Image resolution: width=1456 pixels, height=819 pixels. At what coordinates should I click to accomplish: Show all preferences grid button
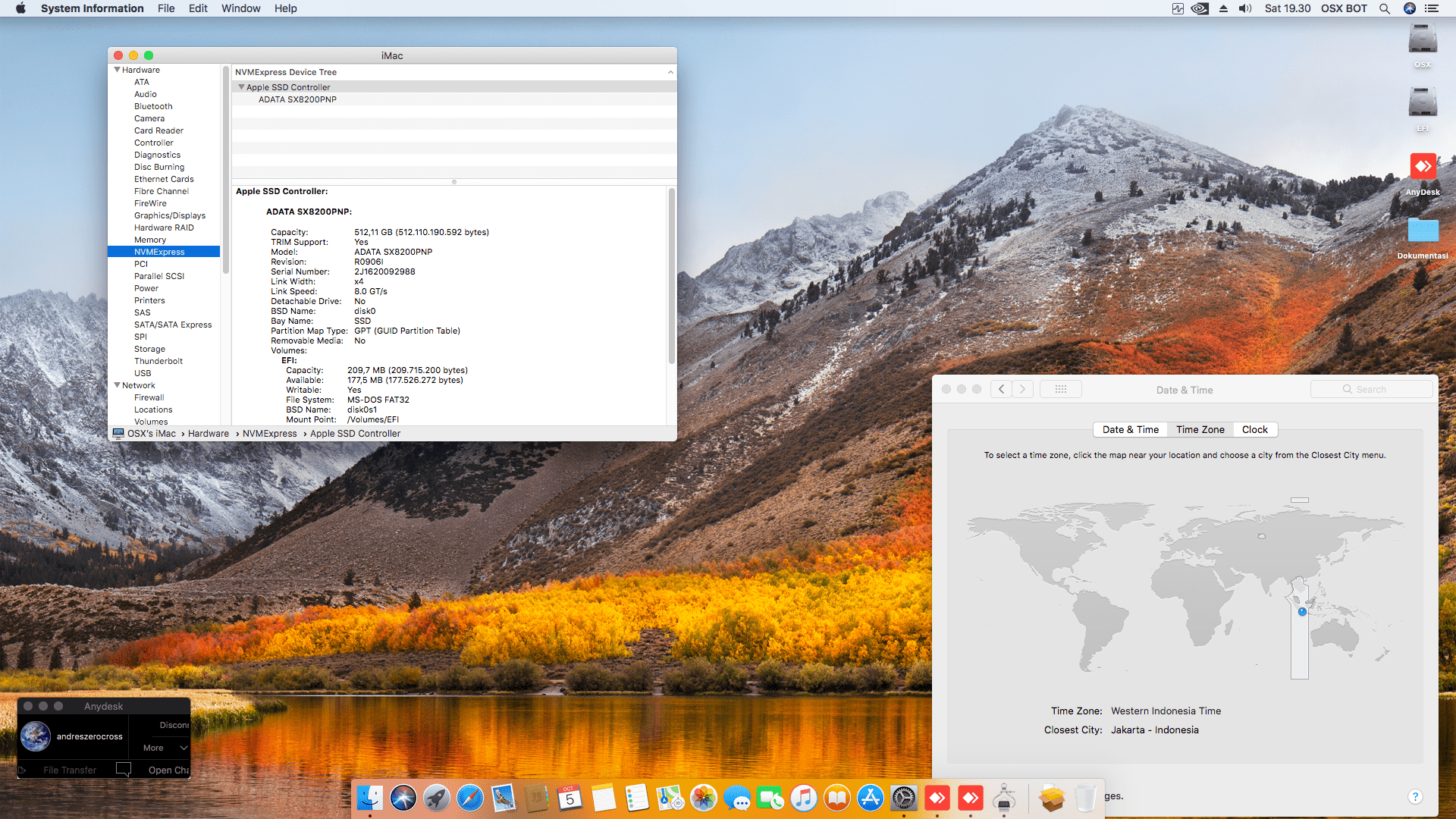[1060, 389]
